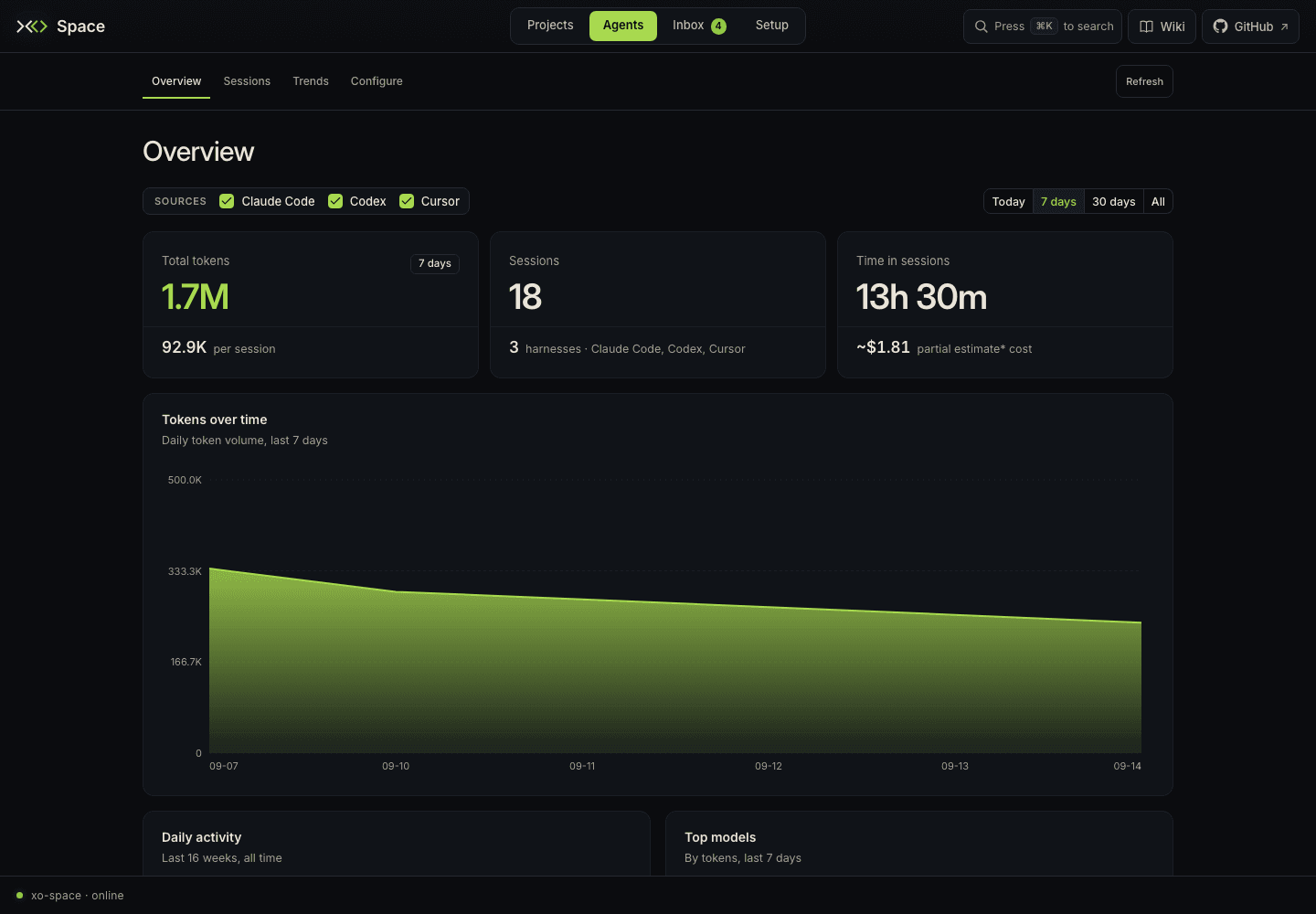Viewport: 1316px width, 914px height.
Task: Switch to the Overview tab
Action: pos(176,81)
